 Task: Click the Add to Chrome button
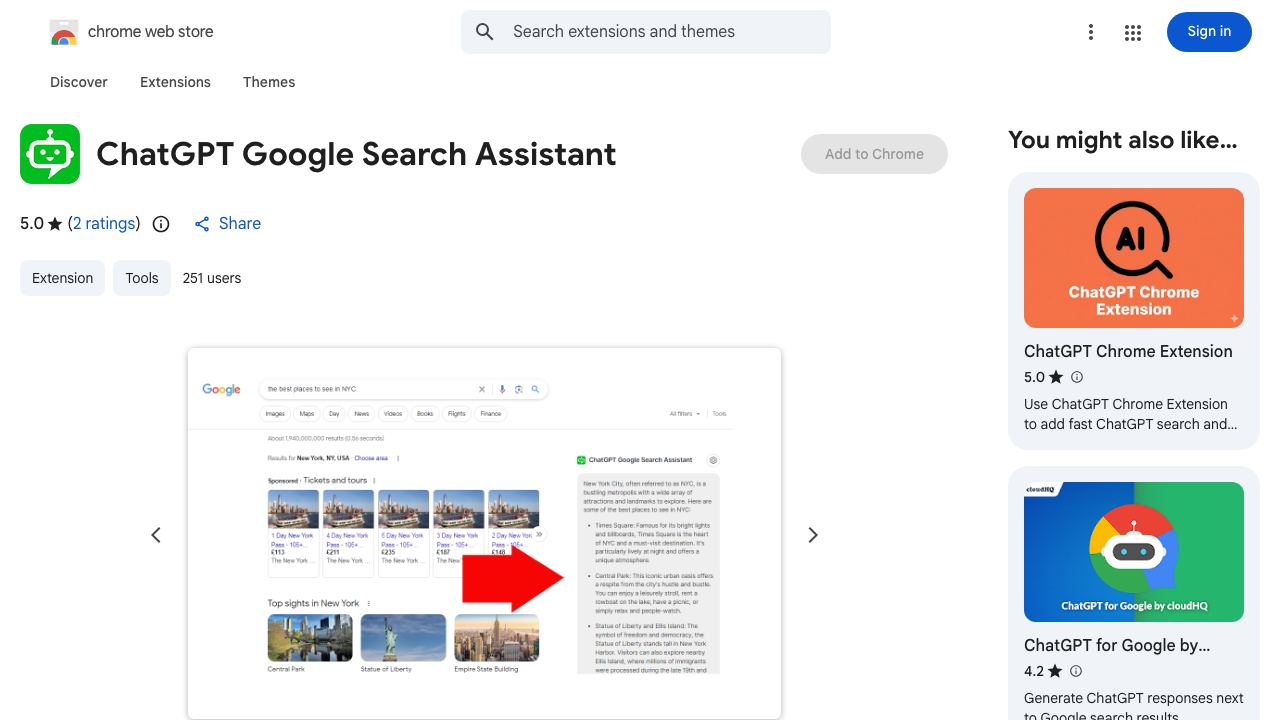tap(874, 154)
